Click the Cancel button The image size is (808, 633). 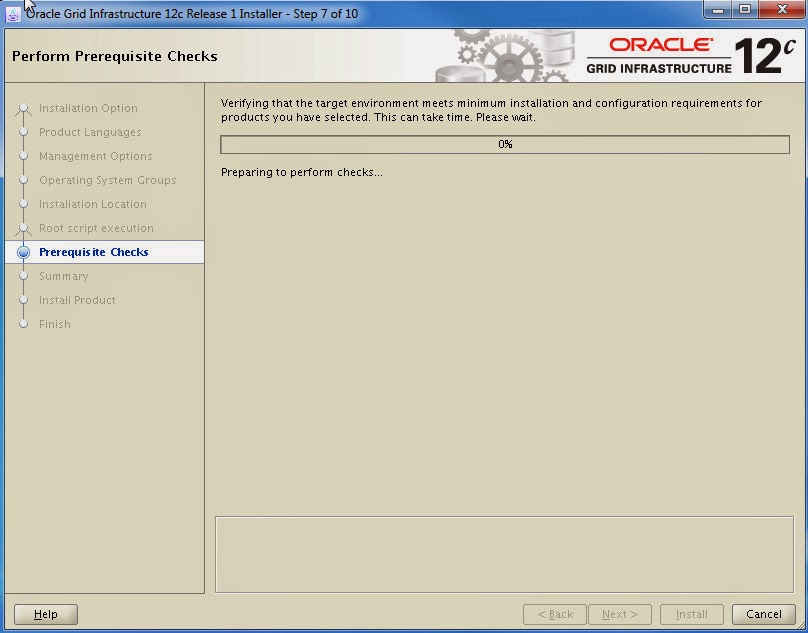click(x=763, y=614)
